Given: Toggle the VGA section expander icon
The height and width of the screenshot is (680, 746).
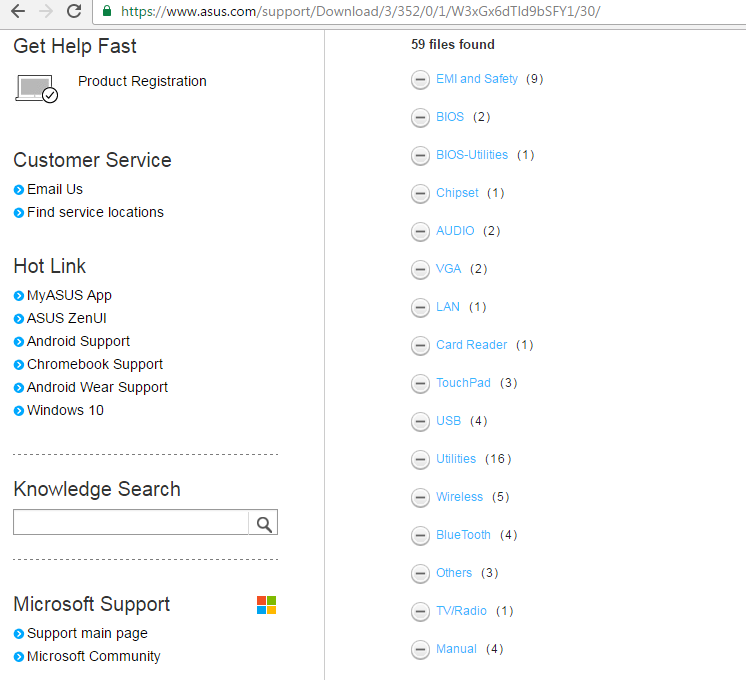Looking at the screenshot, I should click(x=421, y=270).
